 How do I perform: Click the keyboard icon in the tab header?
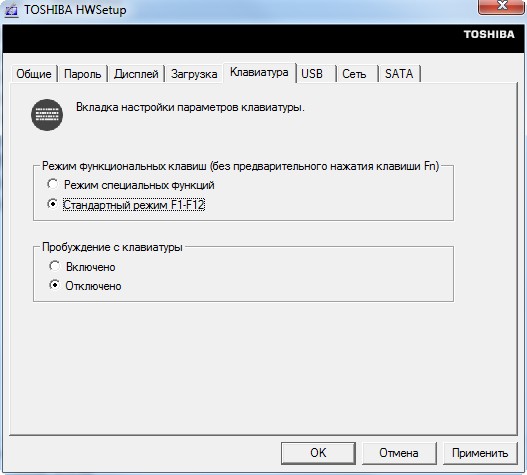[x=47, y=115]
